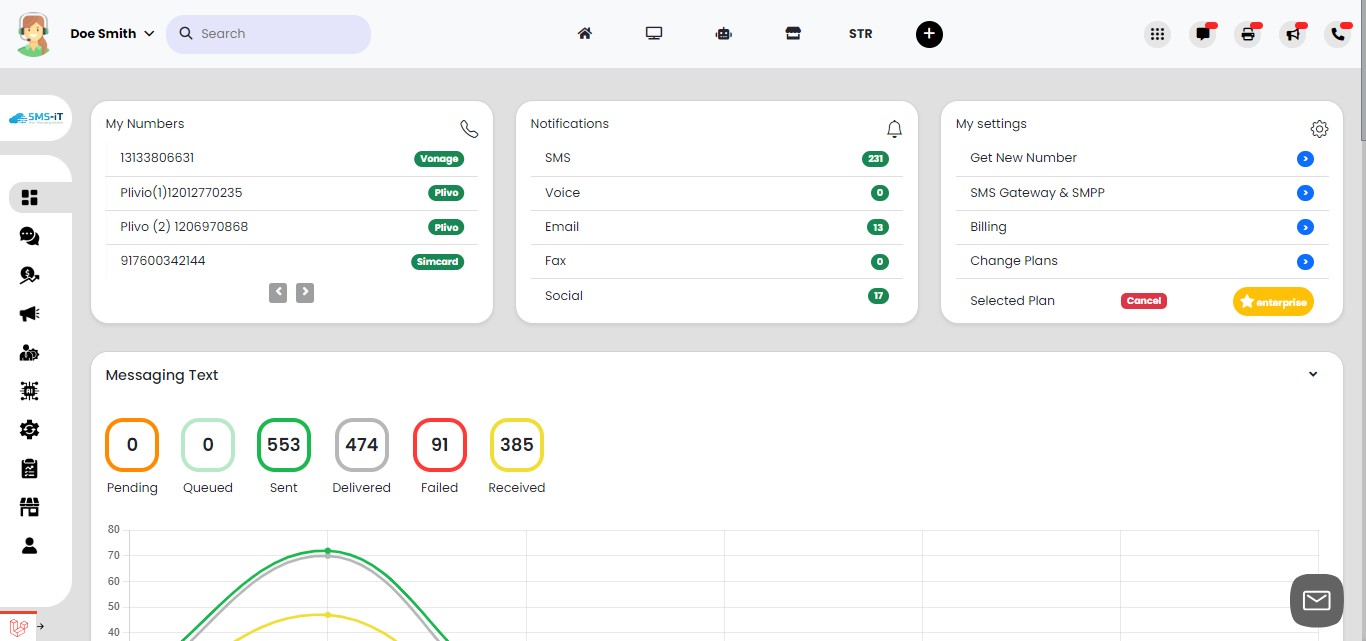Click the SMS-iT logo
Viewport: 1366px width, 641px height.
[x=36, y=118]
